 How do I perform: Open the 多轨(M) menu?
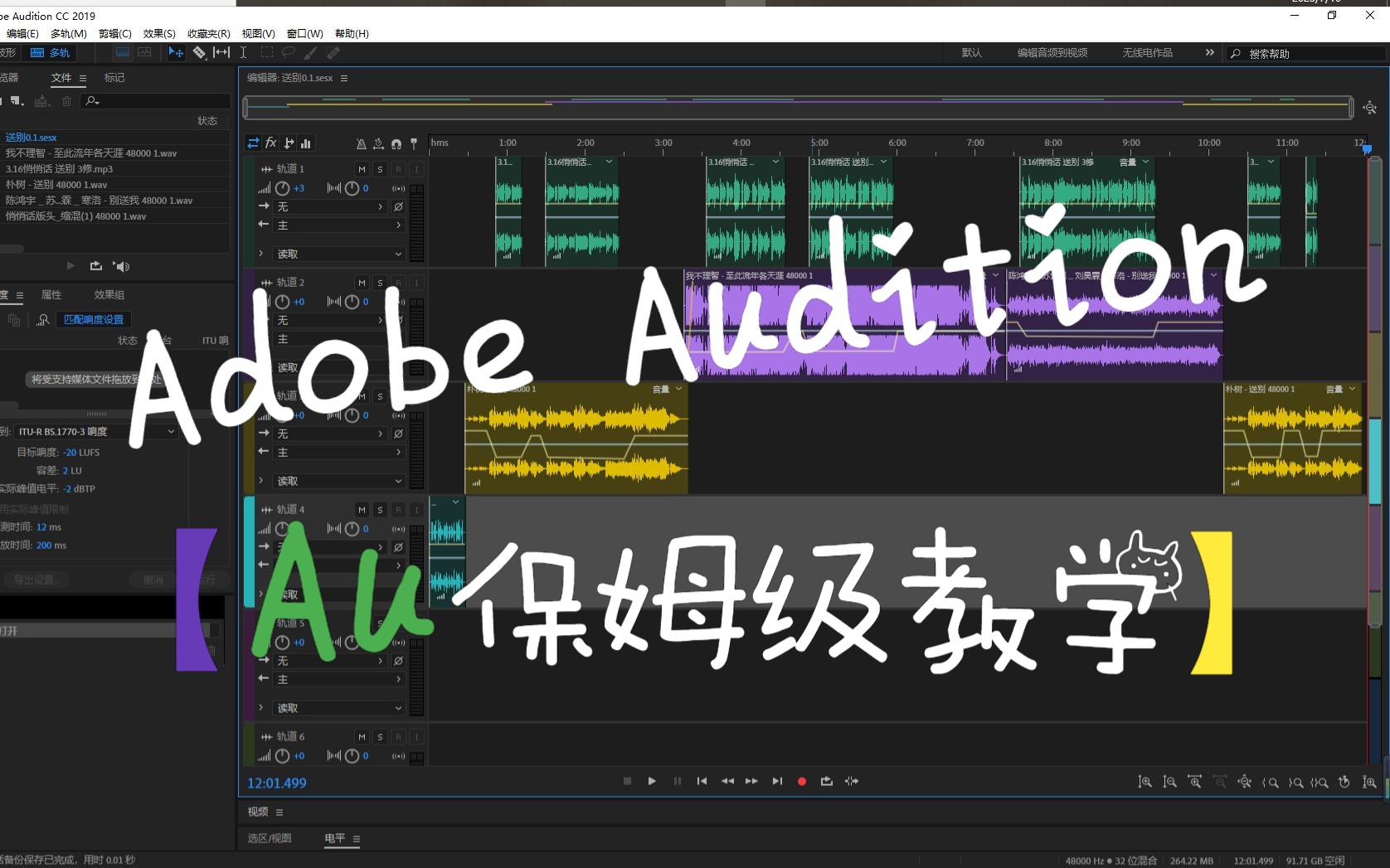point(69,33)
